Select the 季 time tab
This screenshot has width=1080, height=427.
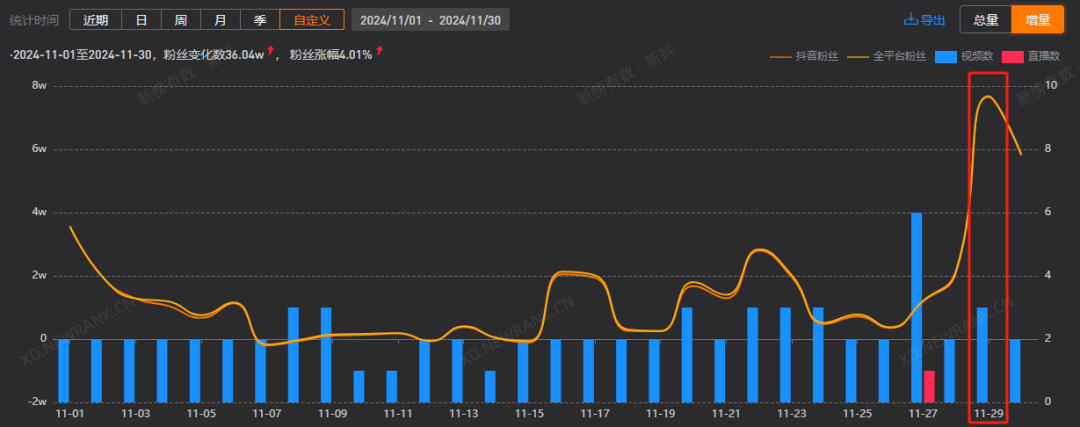pyautogui.click(x=260, y=19)
